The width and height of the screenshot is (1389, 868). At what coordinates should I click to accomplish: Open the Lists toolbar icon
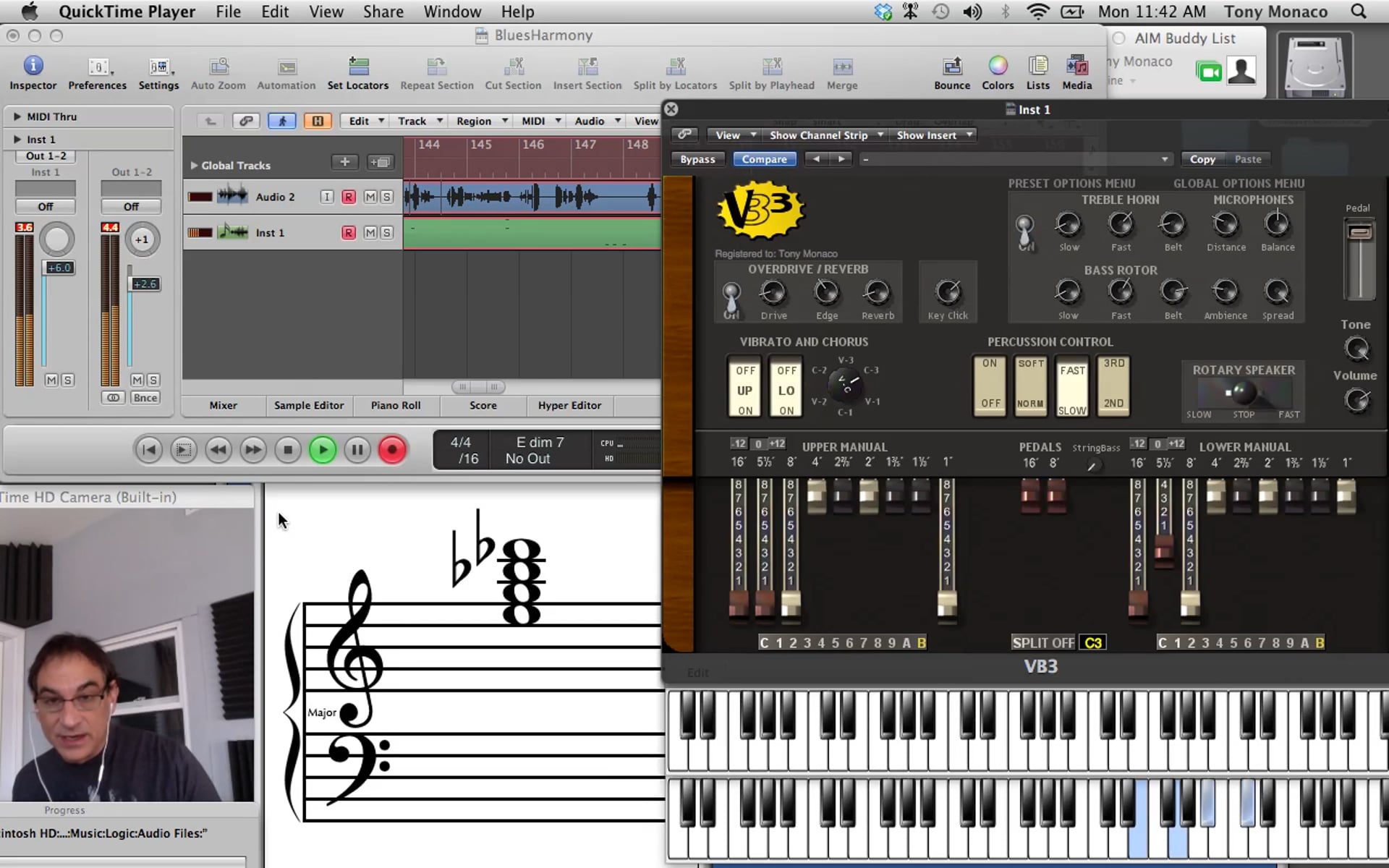click(x=1037, y=67)
